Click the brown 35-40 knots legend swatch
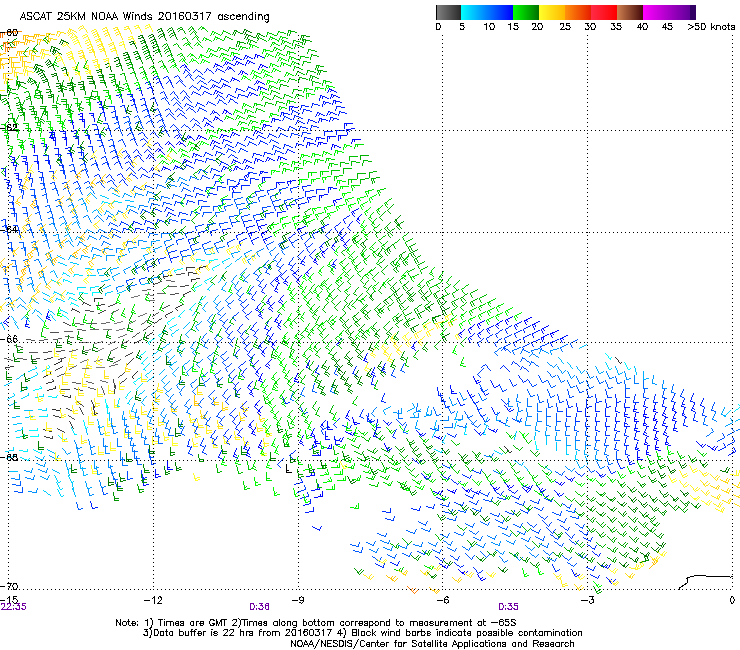The height and width of the screenshot is (650, 740). [x=630, y=12]
